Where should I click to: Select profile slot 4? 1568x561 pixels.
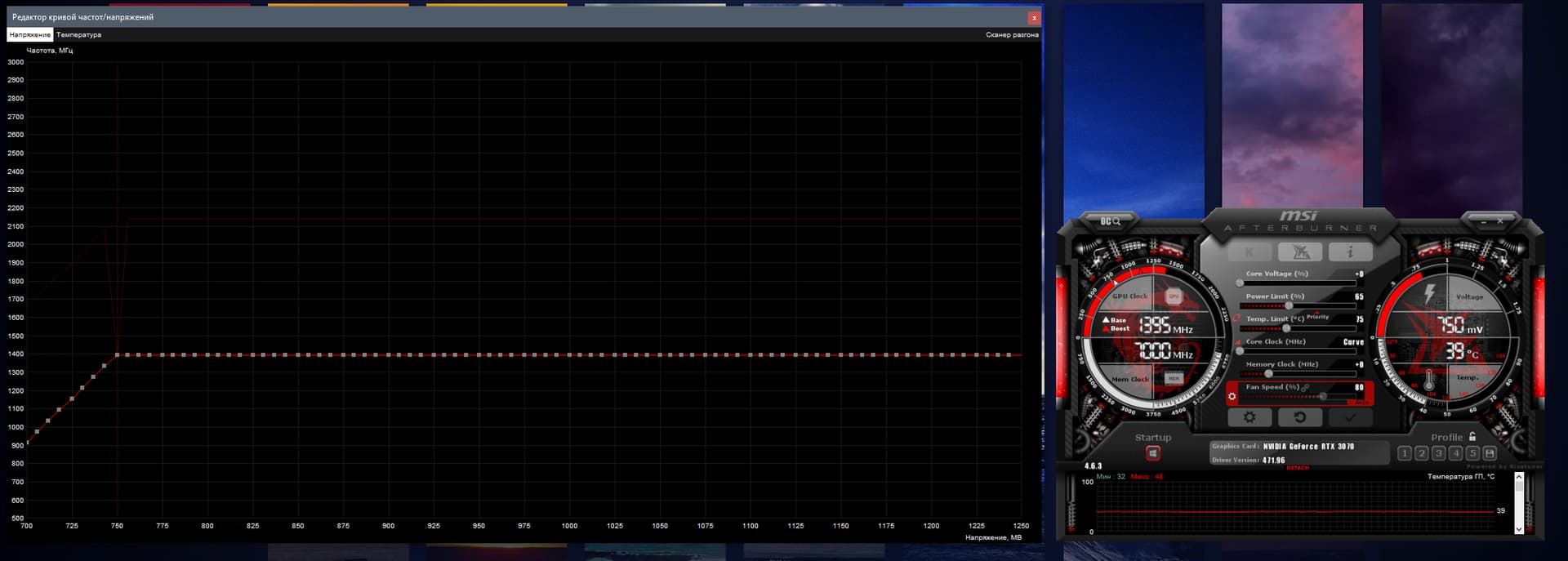click(1455, 453)
